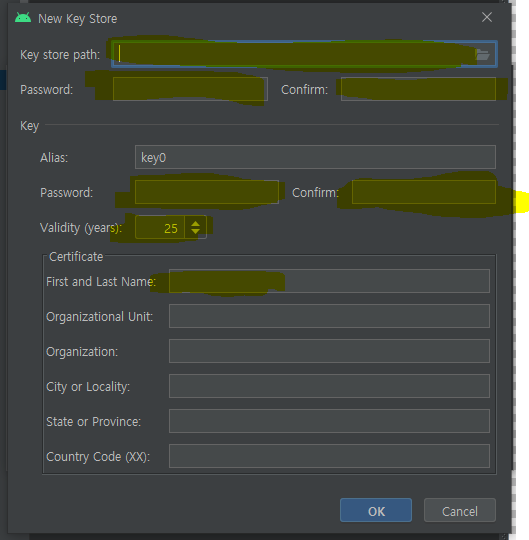Focus the Key section Confirm field
Image resolution: width=529 pixels, height=540 pixels.
pyautogui.click(x=424, y=192)
